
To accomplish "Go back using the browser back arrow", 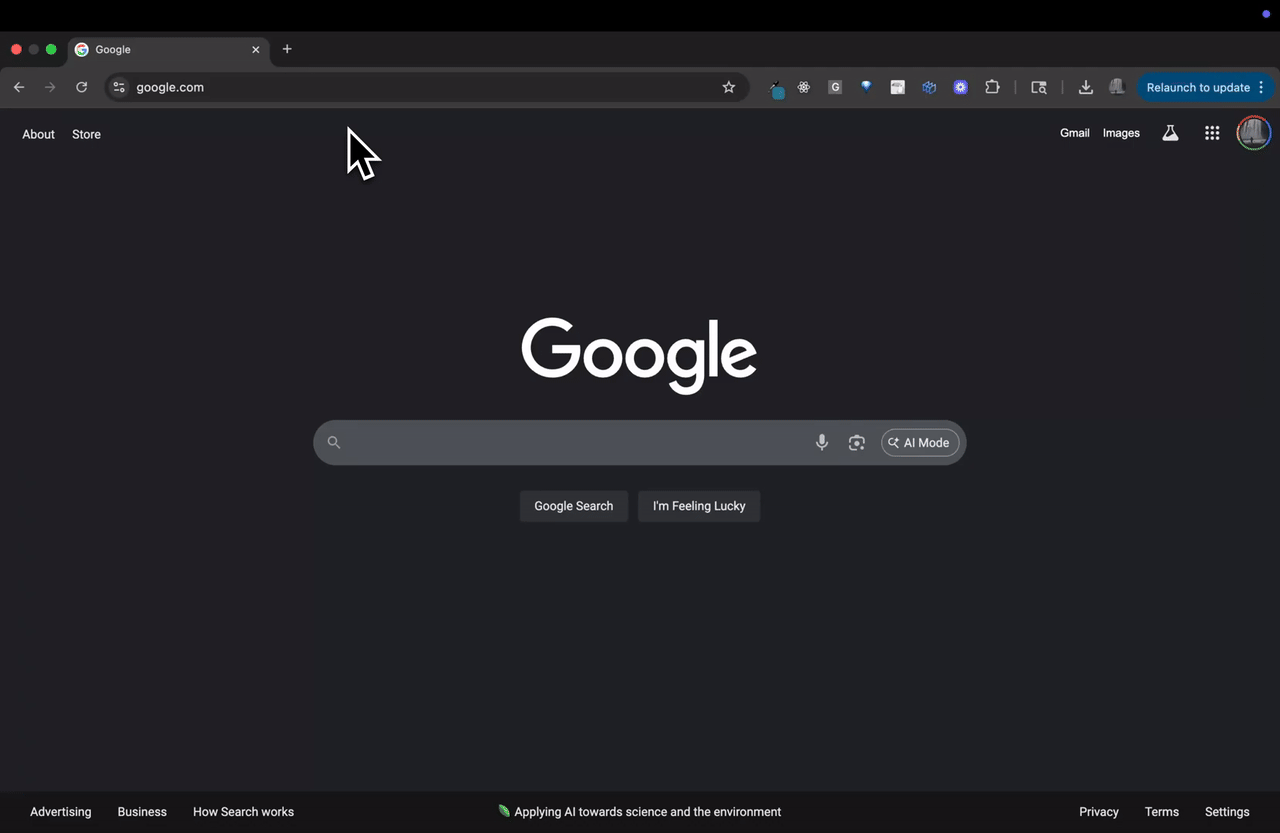I will tap(19, 87).
